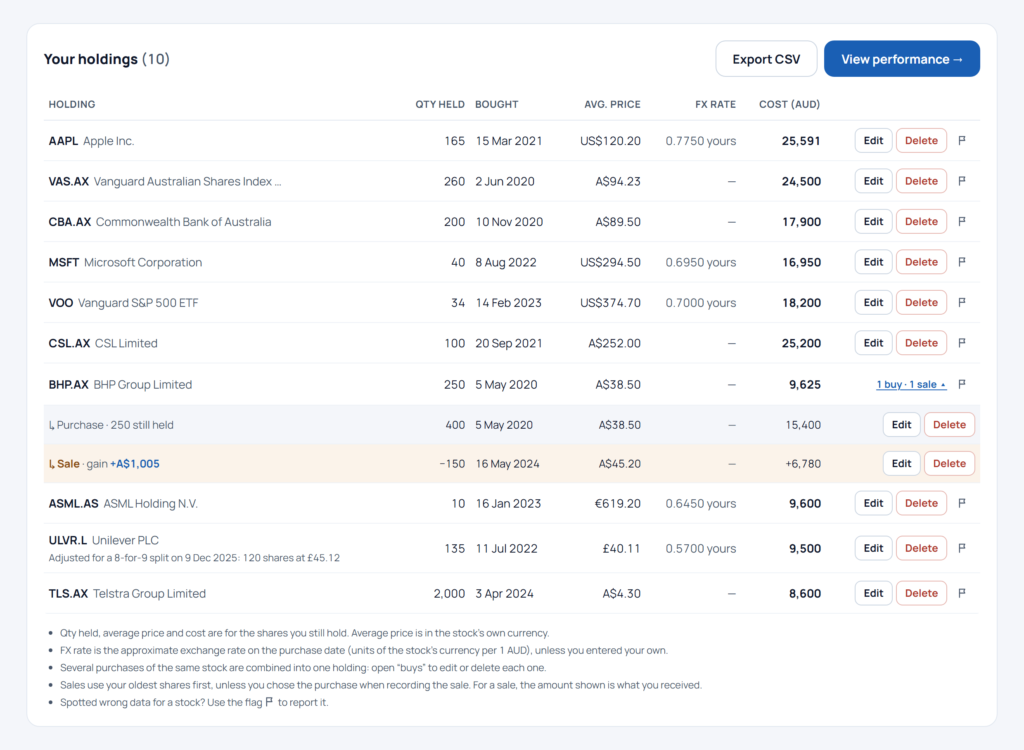The height and width of the screenshot is (750, 1024).
Task: Click ULVR.L FX rate 0.5700 yours
Action: click(701, 549)
